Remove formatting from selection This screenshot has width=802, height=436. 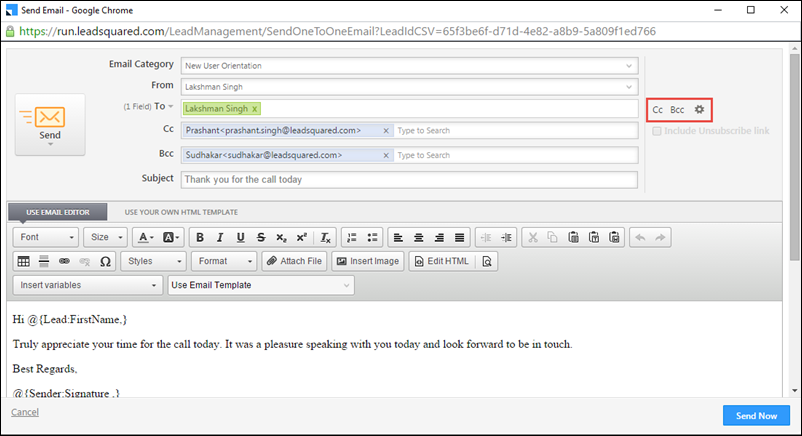pyautogui.click(x=325, y=237)
